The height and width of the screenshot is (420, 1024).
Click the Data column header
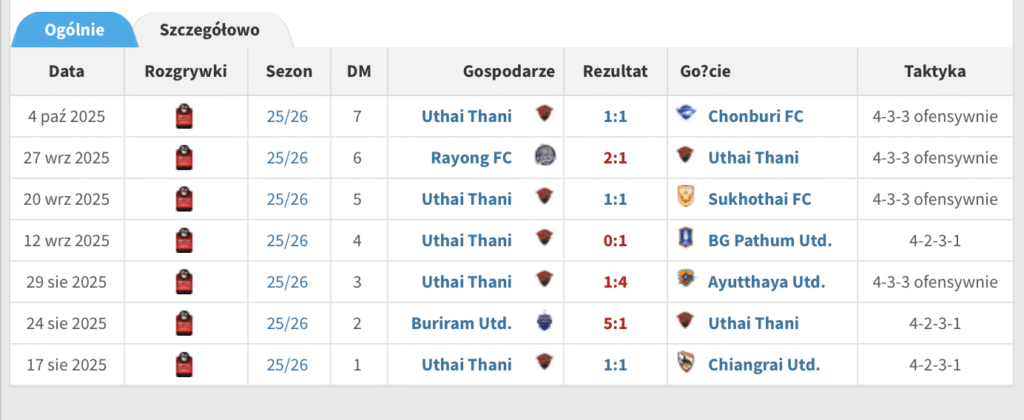point(67,71)
